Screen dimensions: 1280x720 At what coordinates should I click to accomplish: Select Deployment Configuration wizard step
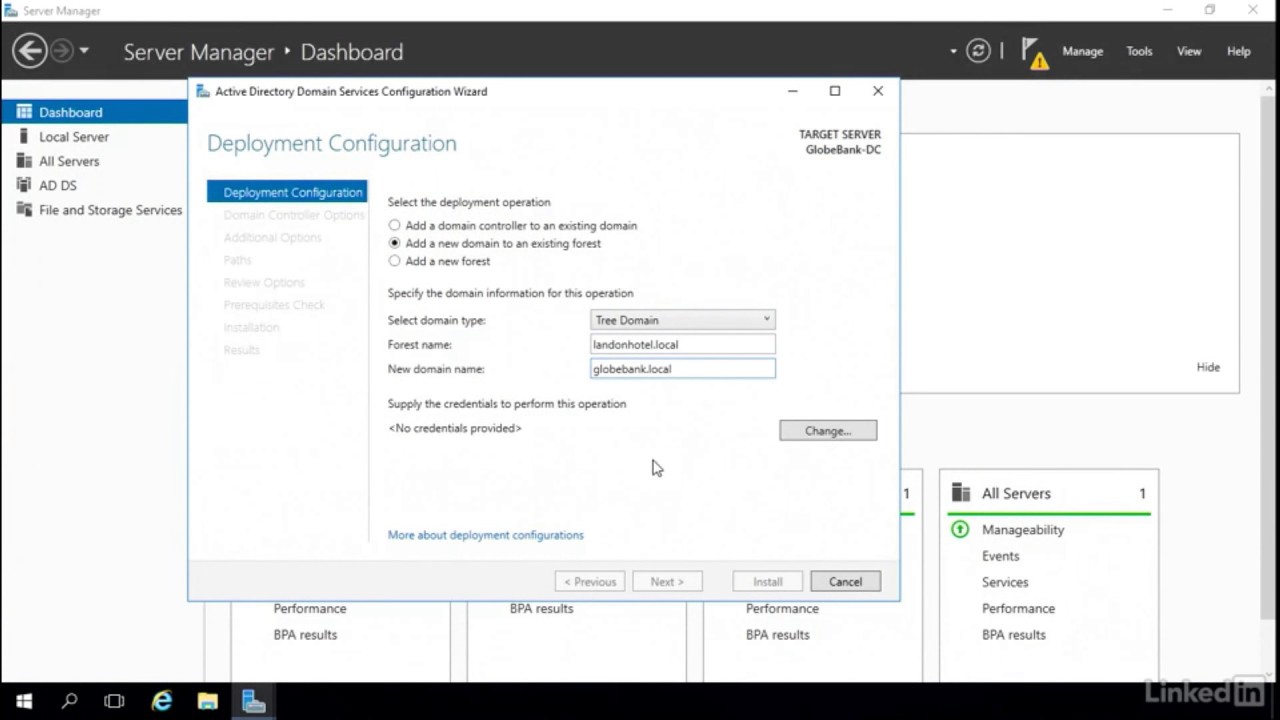[x=287, y=192]
